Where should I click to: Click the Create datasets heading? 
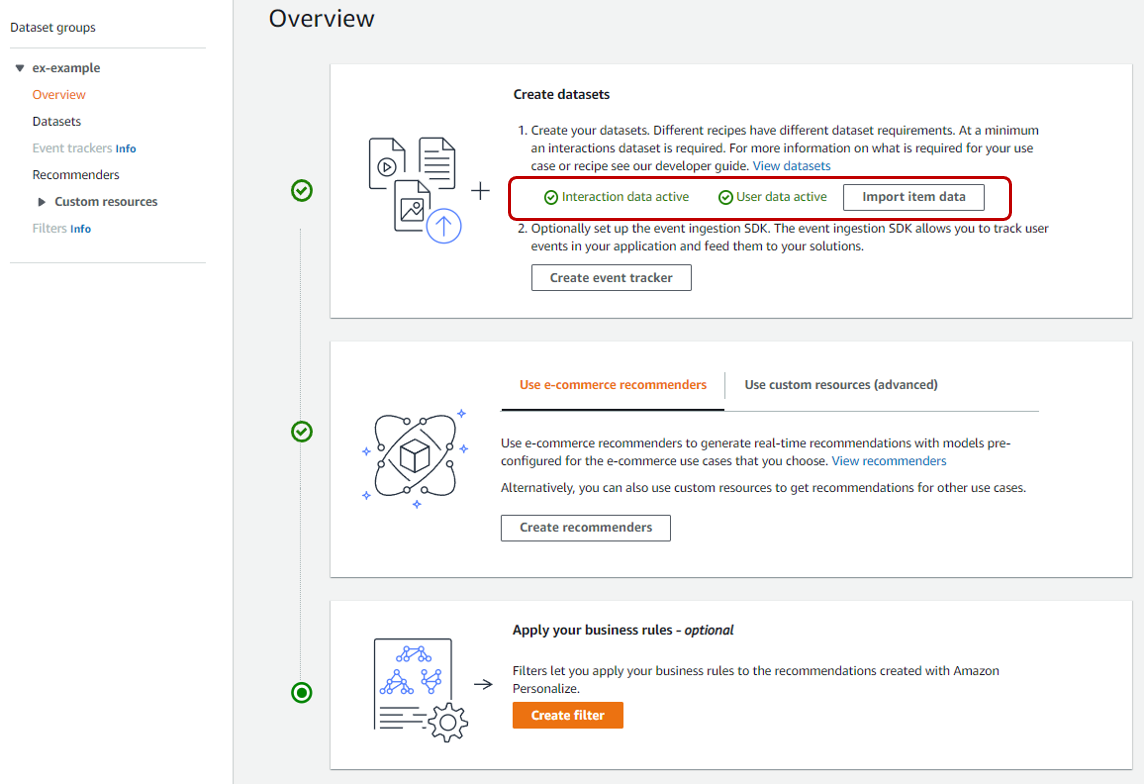click(x=561, y=94)
